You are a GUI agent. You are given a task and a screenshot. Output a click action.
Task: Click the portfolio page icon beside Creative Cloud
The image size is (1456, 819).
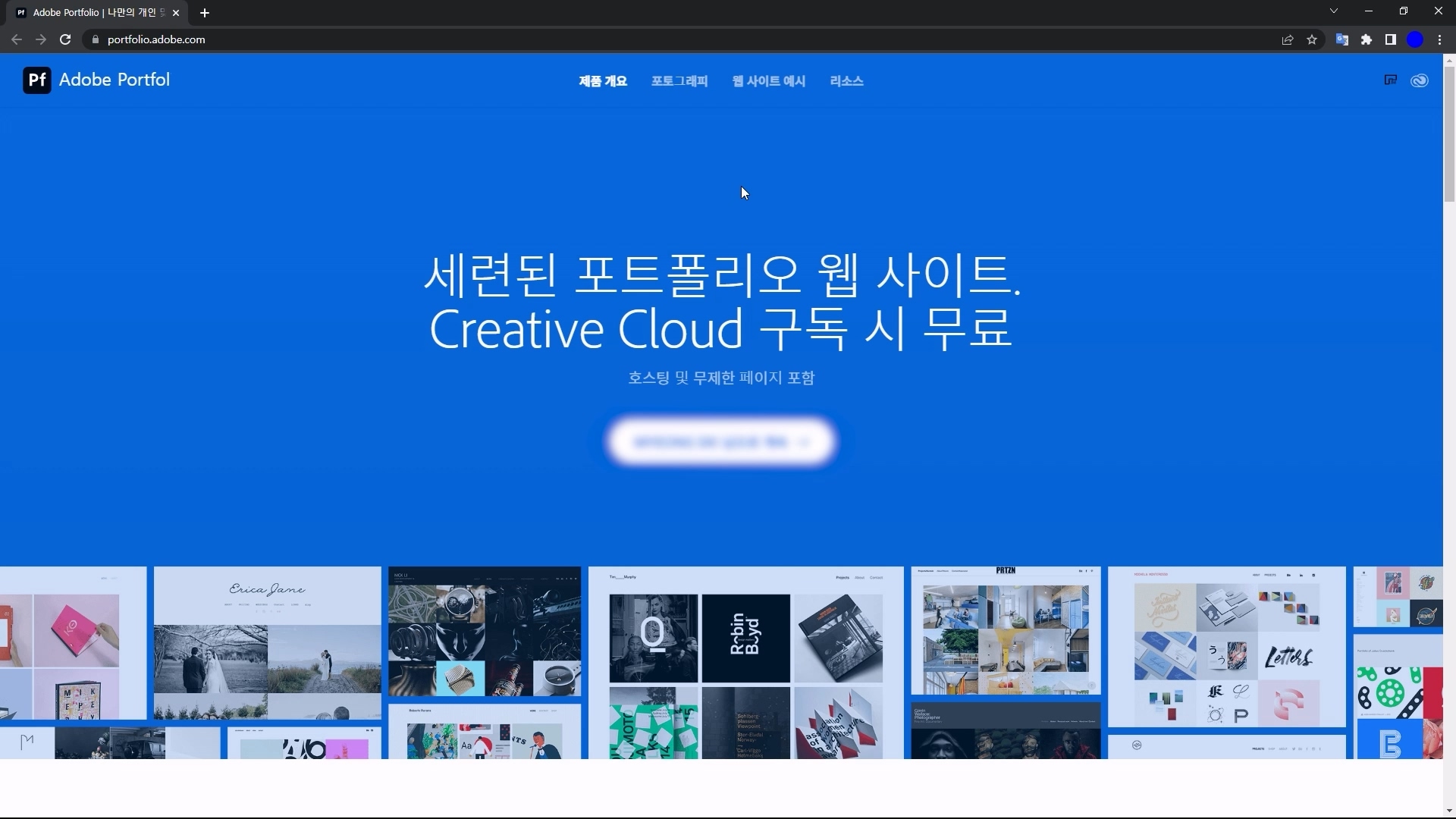[x=1390, y=80]
